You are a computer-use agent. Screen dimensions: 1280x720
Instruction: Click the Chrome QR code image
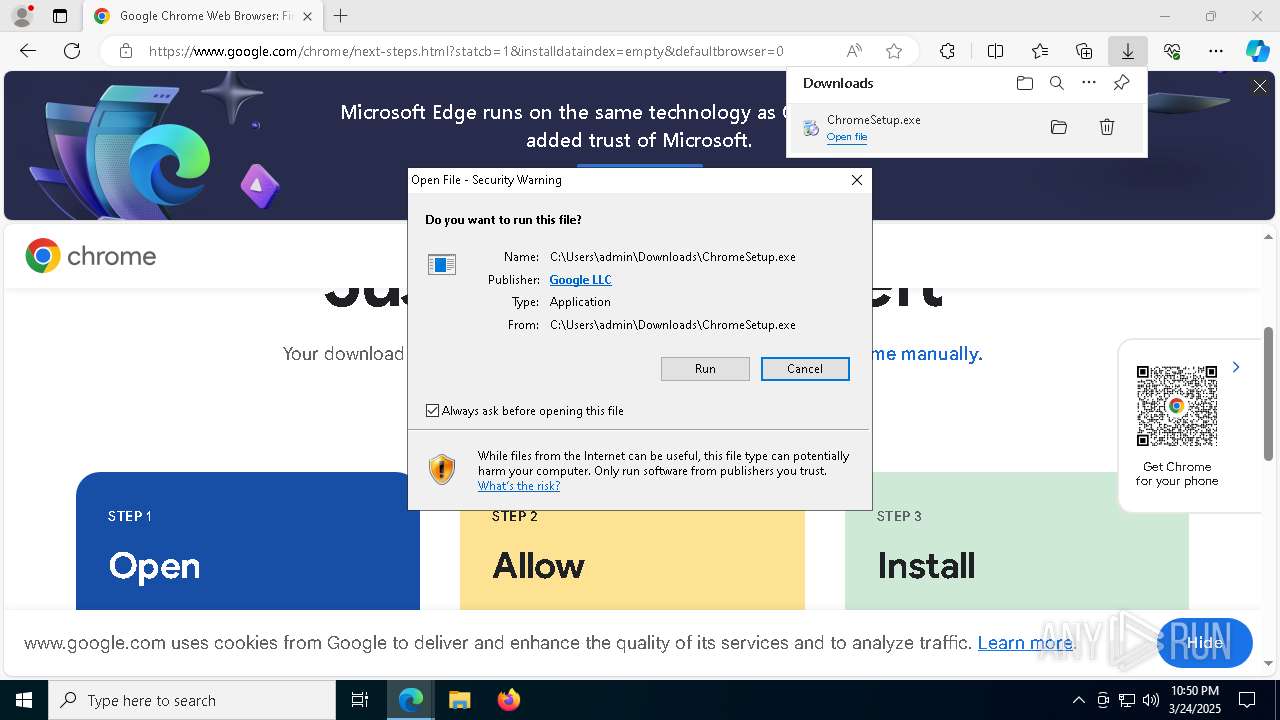coord(1177,406)
